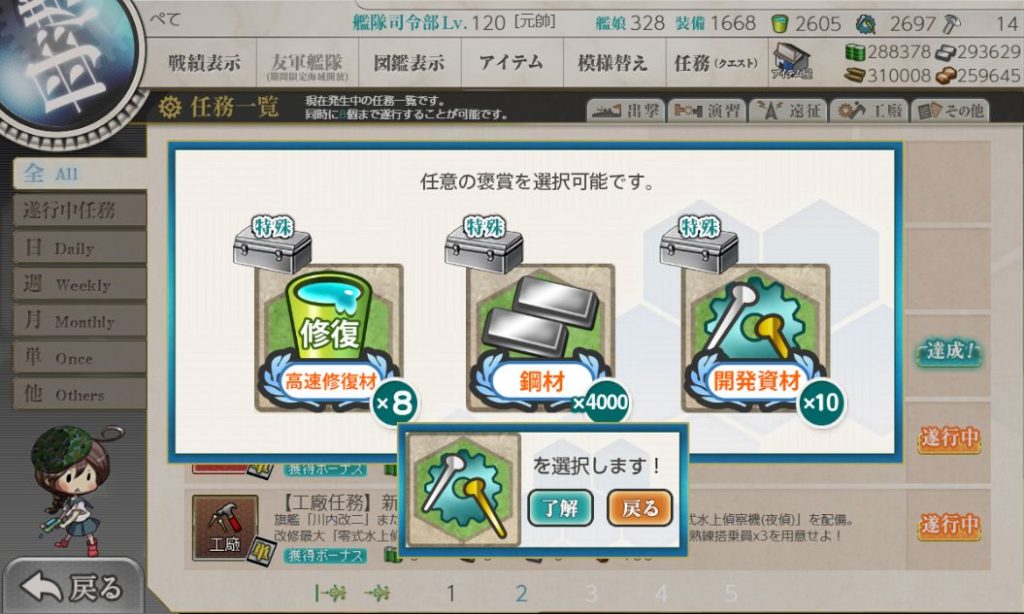Screen dimensions: 1024x614
Task: Click the 工廠 hammer quest icon
Action: coord(225,527)
